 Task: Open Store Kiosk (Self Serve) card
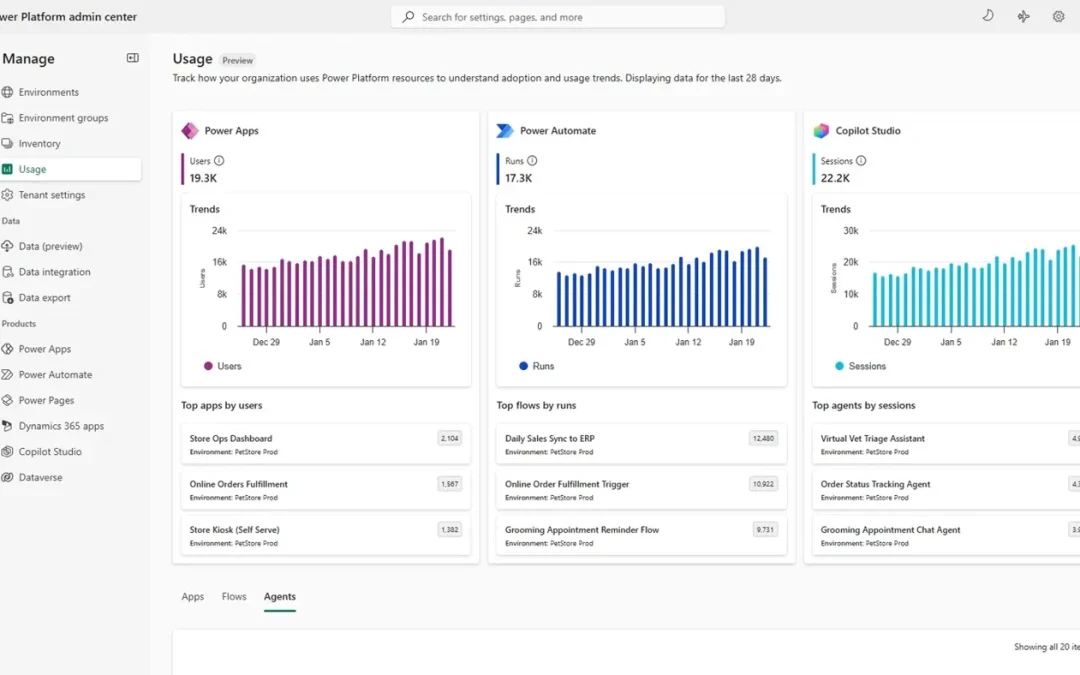coord(326,536)
